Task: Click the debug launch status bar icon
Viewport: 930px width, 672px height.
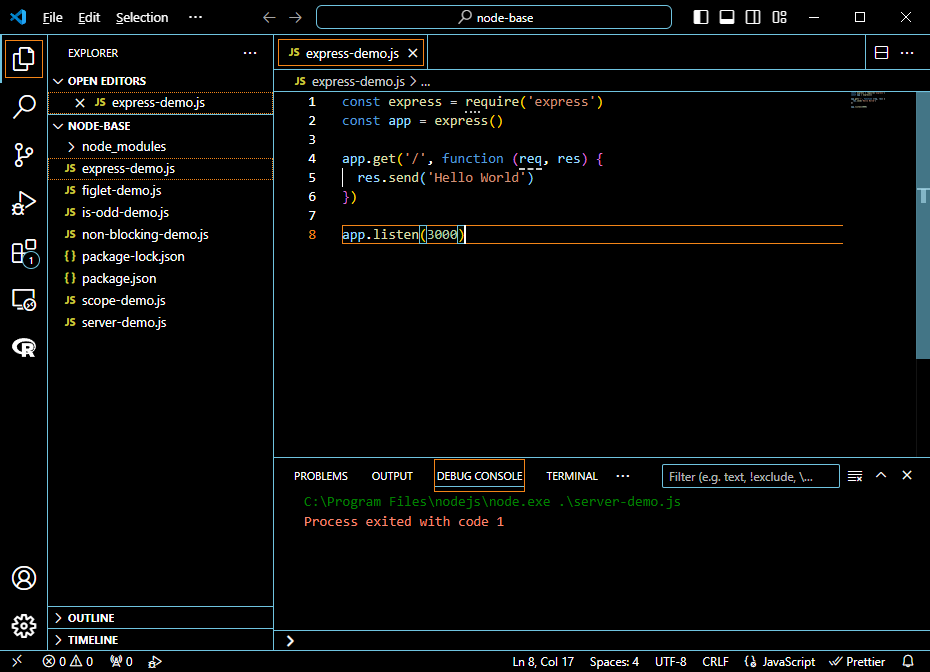Action: tap(154, 661)
